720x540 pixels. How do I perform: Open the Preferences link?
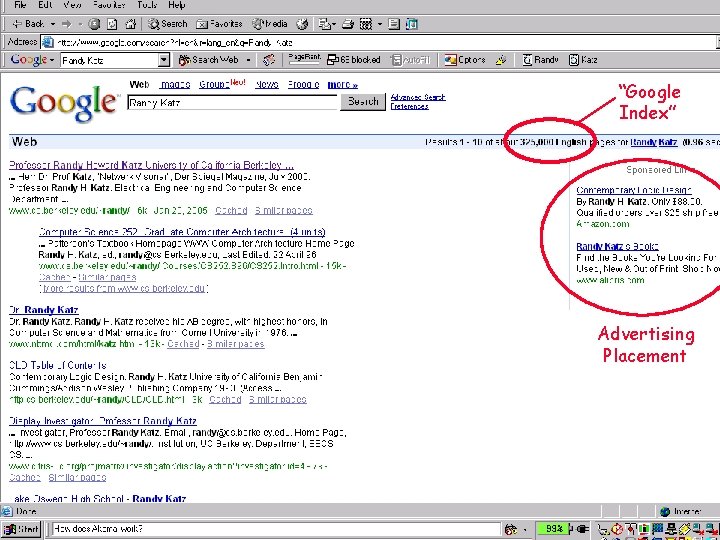click(410, 107)
